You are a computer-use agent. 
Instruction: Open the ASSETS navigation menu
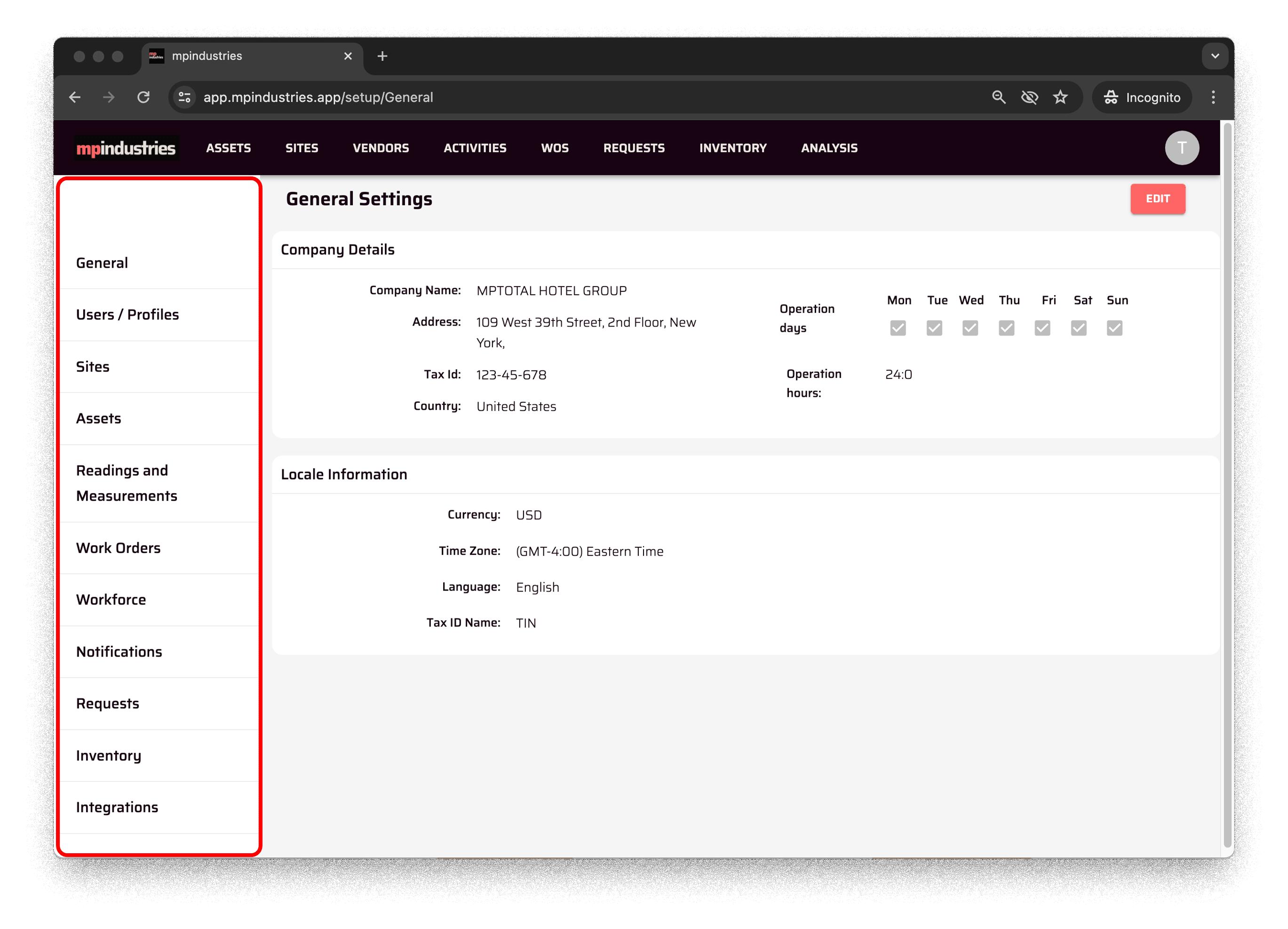228,148
